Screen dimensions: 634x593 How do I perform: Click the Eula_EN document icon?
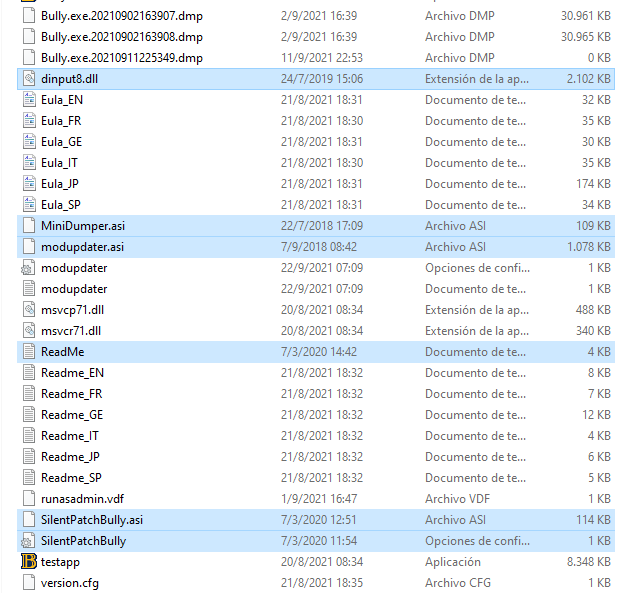pyautogui.click(x=29, y=100)
